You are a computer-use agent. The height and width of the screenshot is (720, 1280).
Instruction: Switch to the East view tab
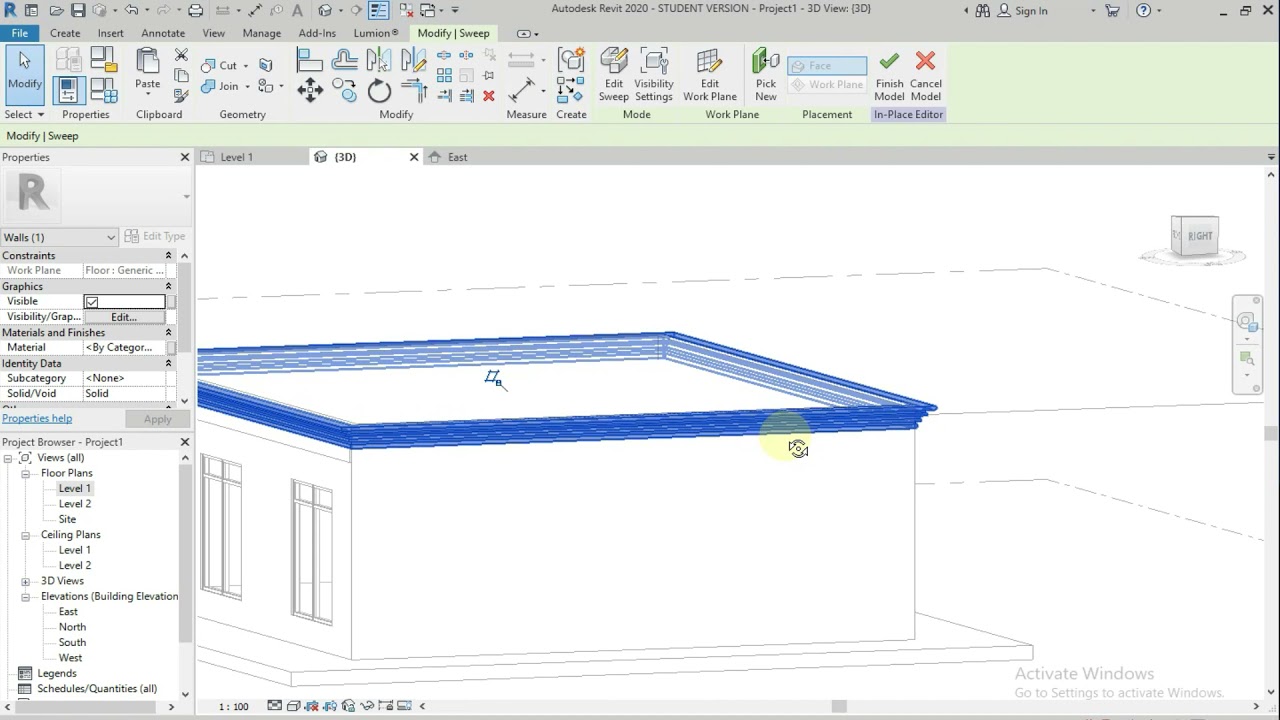click(x=457, y=157)
